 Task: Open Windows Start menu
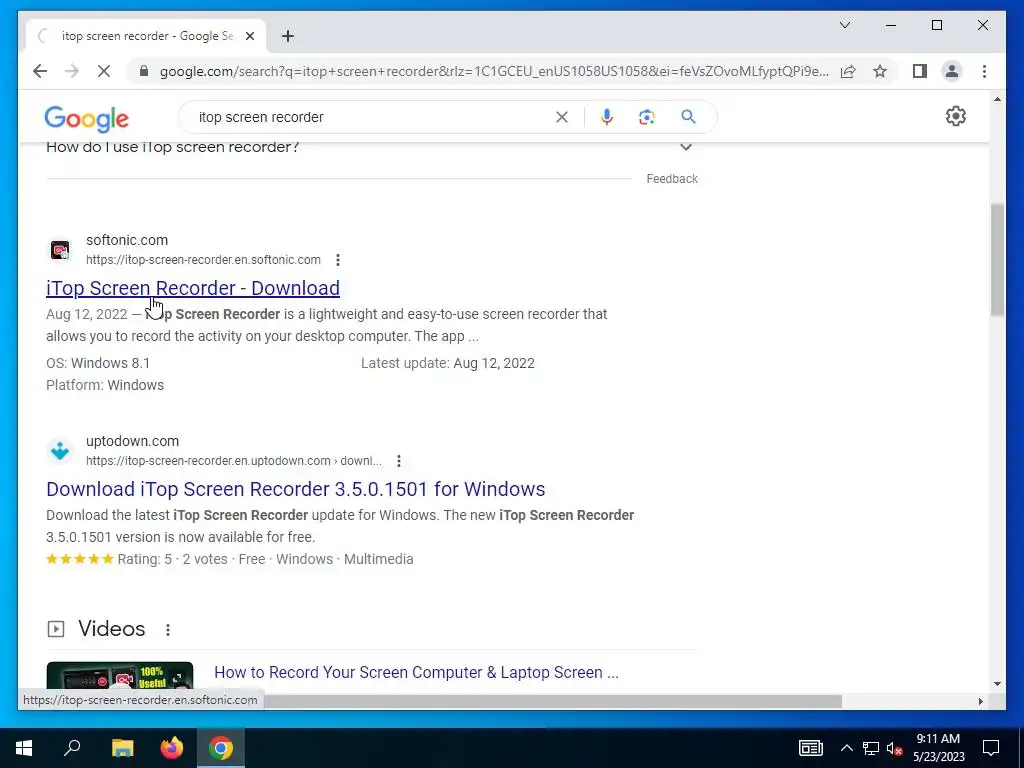(x=24, y=748)
